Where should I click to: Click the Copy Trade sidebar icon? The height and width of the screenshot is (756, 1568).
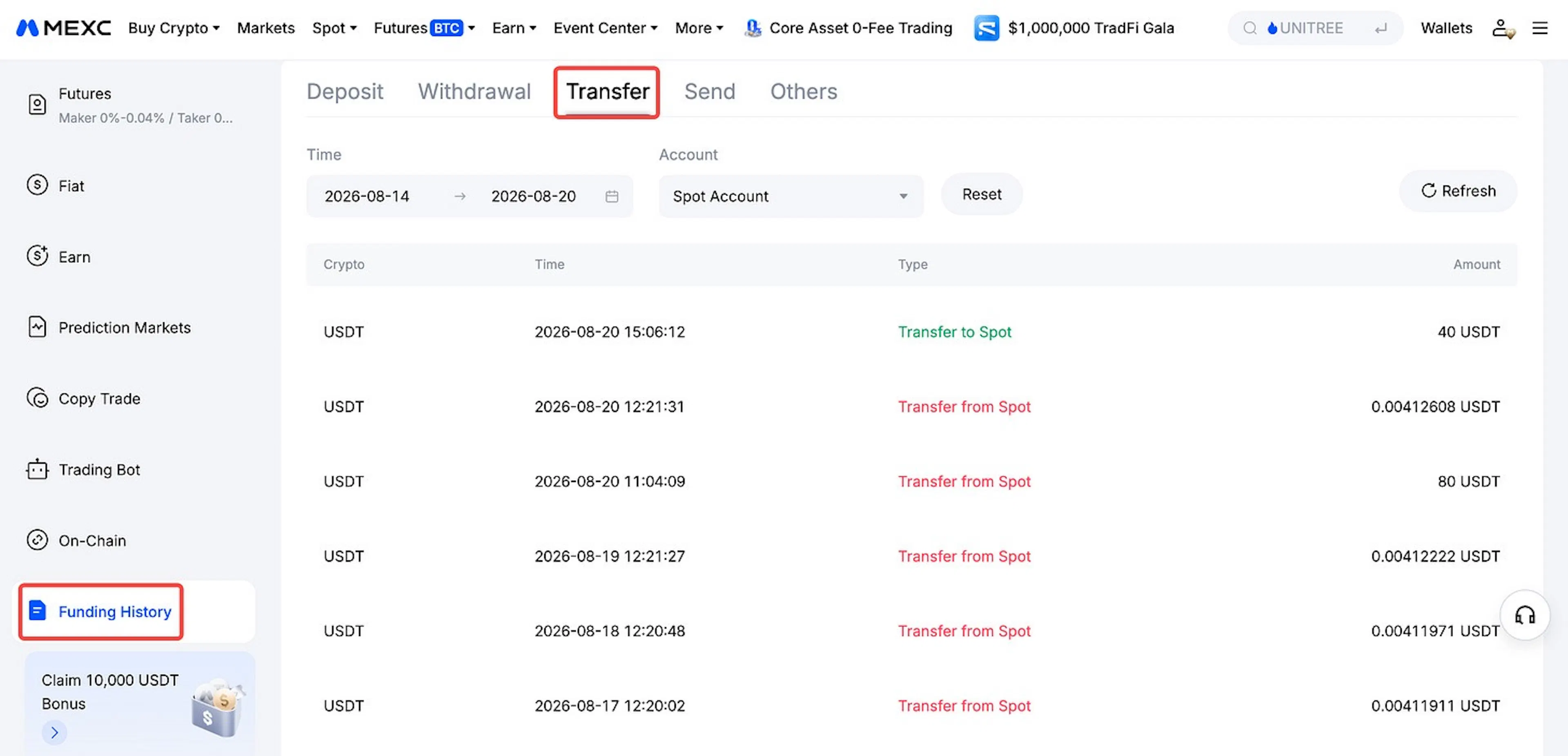(37, 398)
